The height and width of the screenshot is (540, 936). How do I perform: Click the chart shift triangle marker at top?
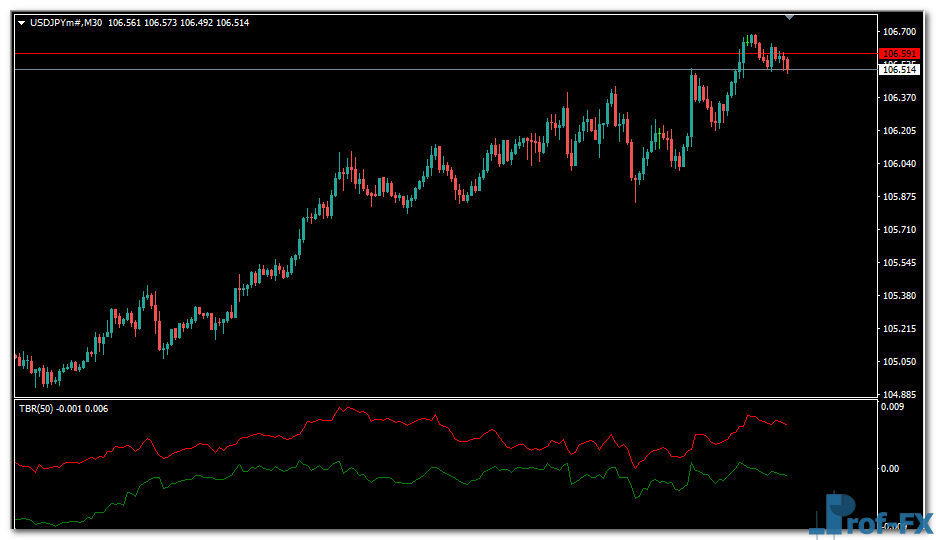(790, 17)
